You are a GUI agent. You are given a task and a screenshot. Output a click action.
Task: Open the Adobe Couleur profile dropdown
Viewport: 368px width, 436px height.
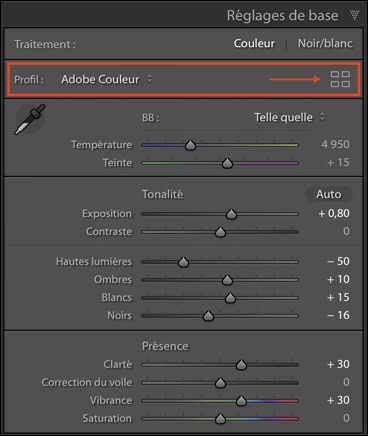coord(107,79)
